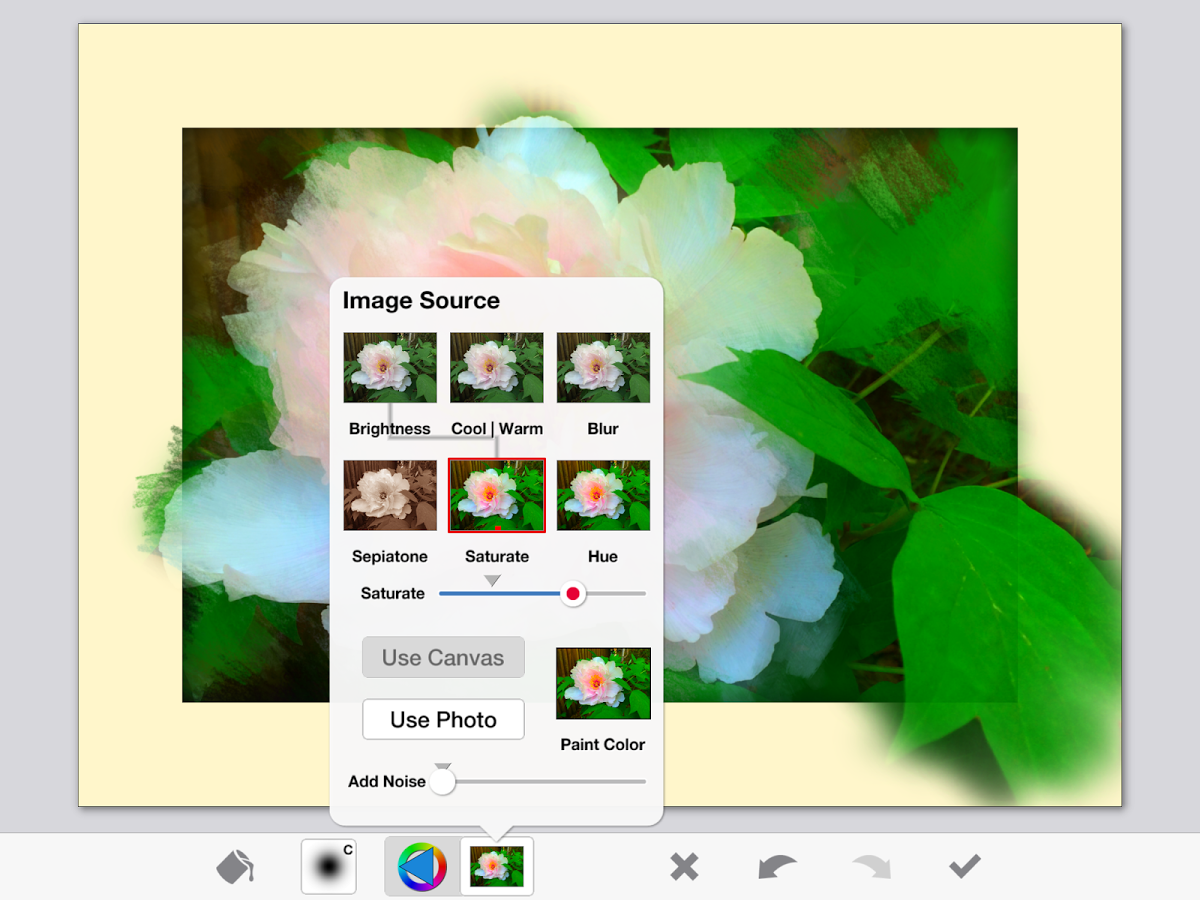The image size is (1200, 900).
Task: Click the selected Saturate preview thumbnail
Action: pyautogui.click(x=496, y=494)
